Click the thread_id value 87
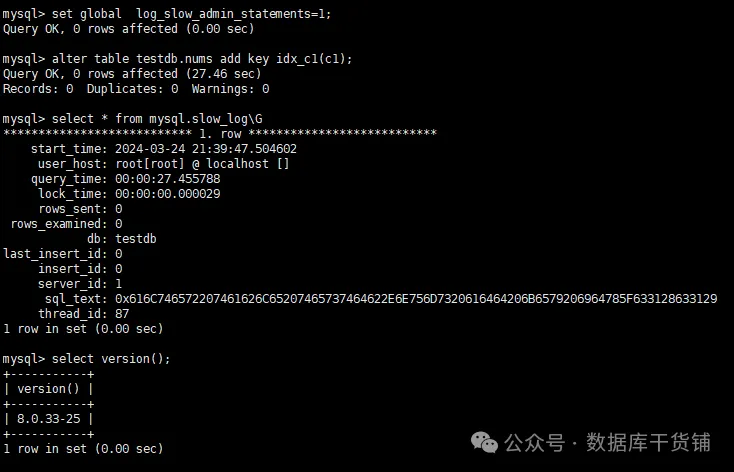The width and height of the screenshot is (734, 472). [122, 314]
